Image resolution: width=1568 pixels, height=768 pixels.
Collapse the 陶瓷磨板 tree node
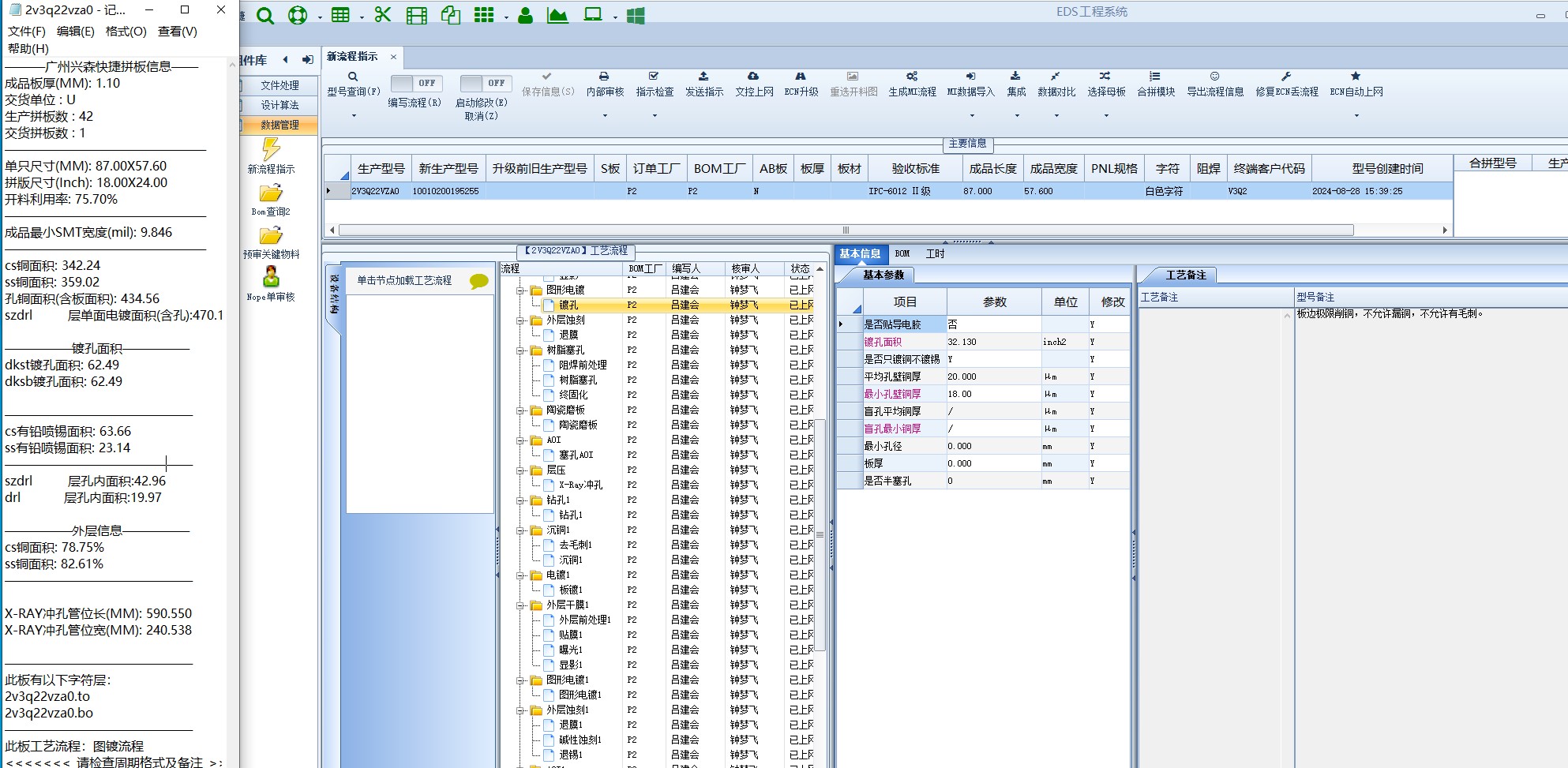pos(520,410)
